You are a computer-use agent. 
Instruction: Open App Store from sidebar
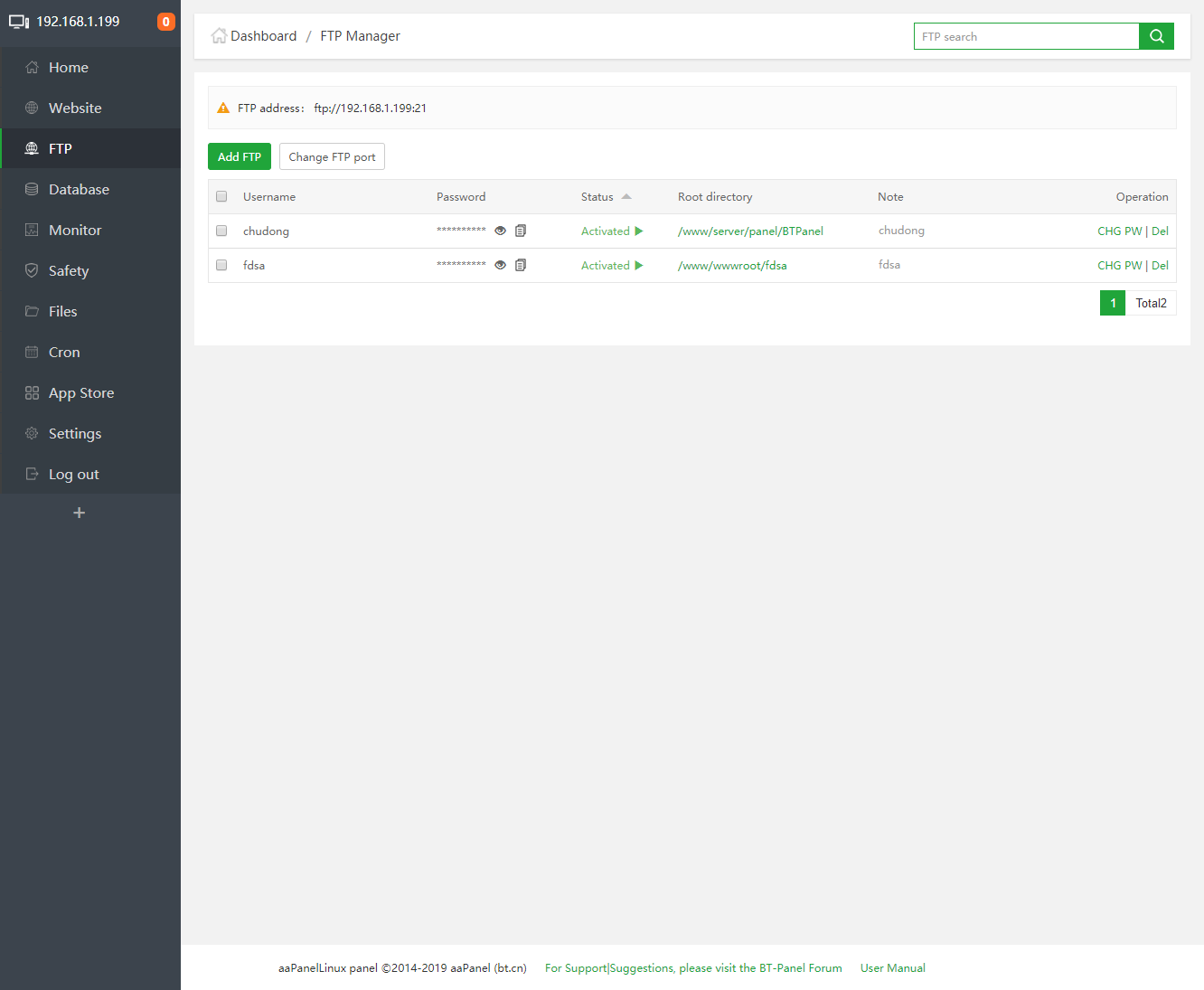click(x=90, y=393)
